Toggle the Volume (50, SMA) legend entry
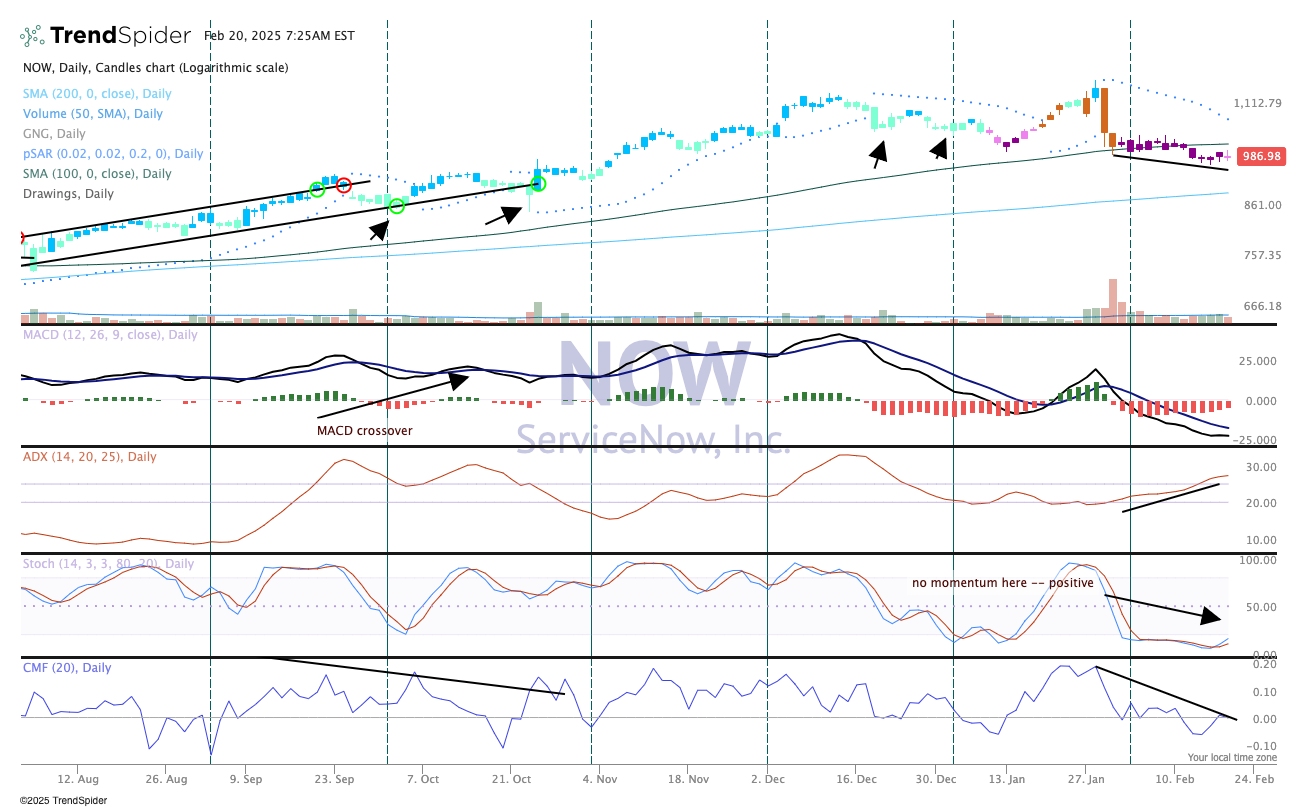This screenshot has height=810, width=1307. click(x=92, y=114)
